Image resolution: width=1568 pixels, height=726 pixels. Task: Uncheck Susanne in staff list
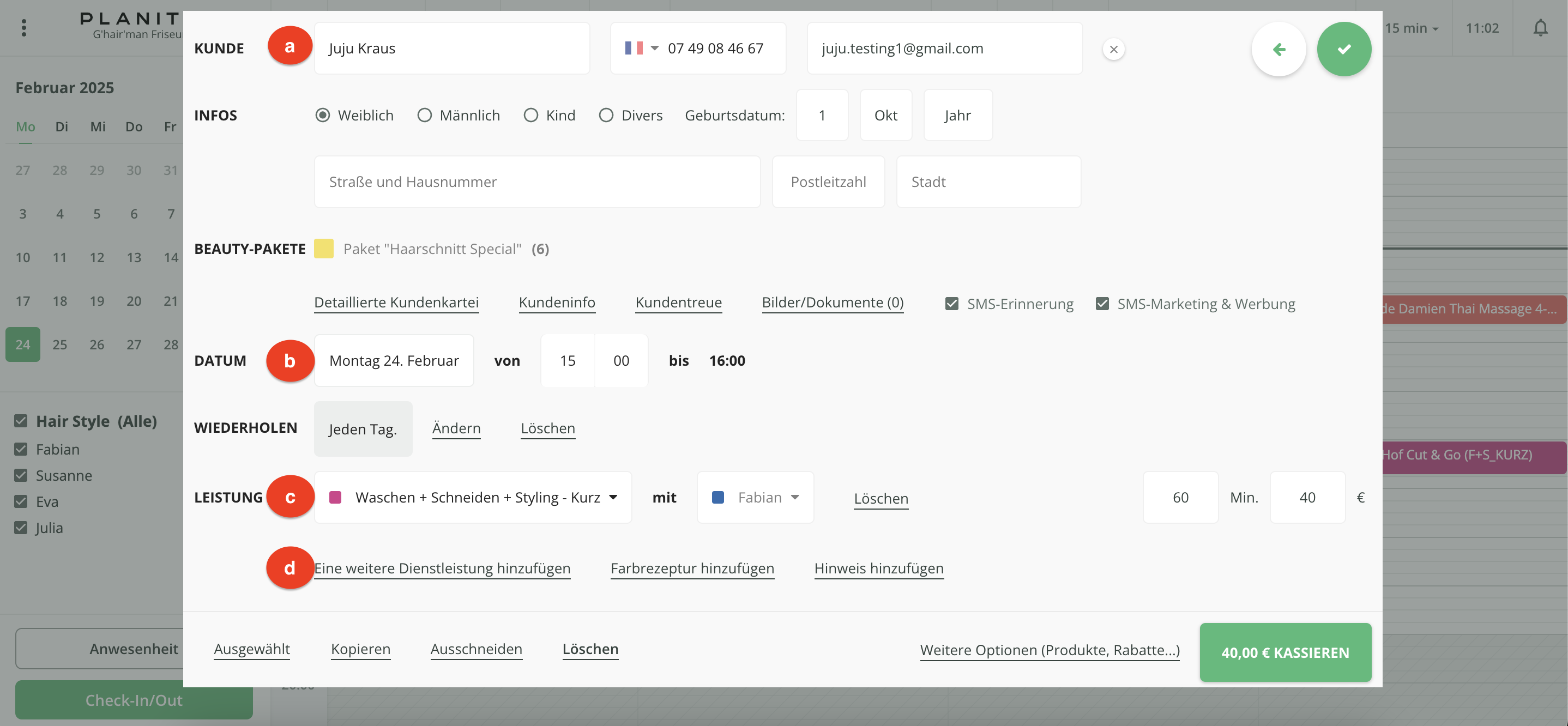coord(21,475)
